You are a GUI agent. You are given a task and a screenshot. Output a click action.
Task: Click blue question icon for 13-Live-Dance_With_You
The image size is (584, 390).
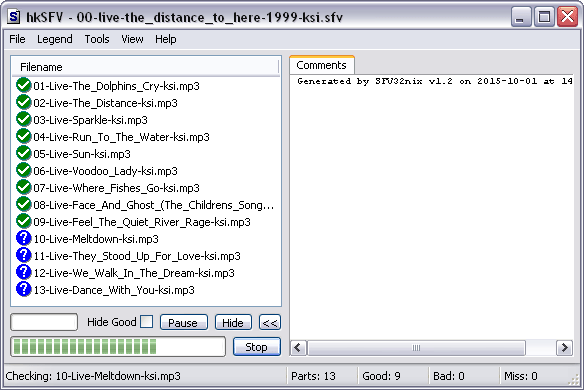pos(23,289)
